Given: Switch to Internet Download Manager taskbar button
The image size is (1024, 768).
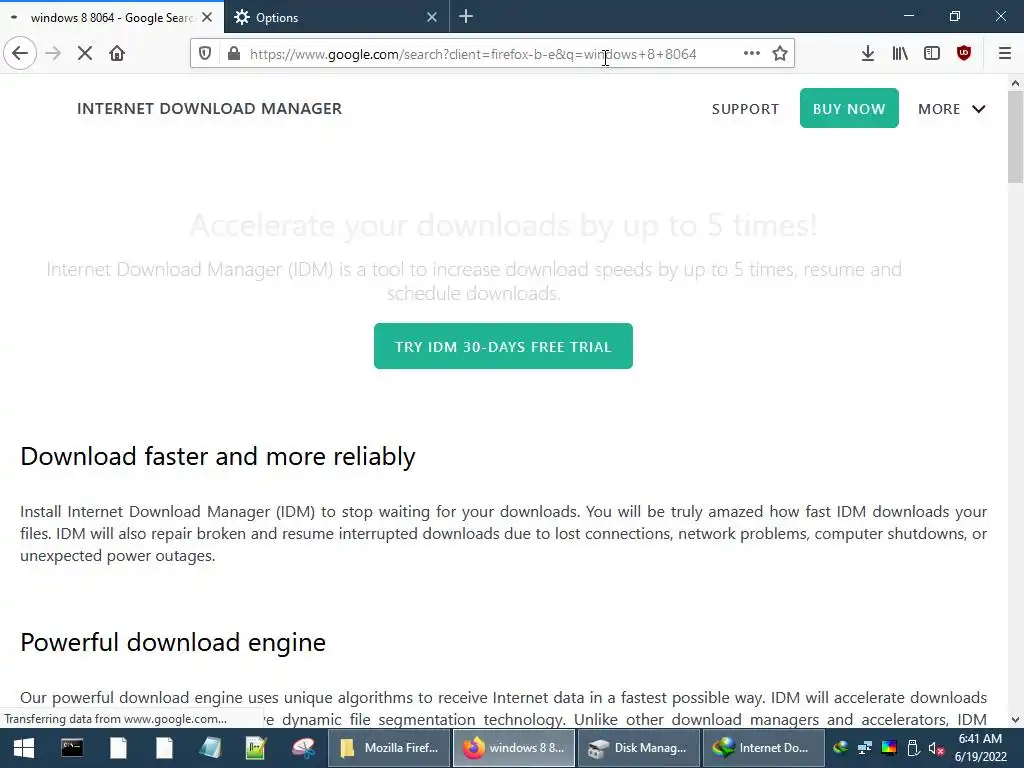Looking at the screenshot, I should pyautogui.click(x=763, y=748).
